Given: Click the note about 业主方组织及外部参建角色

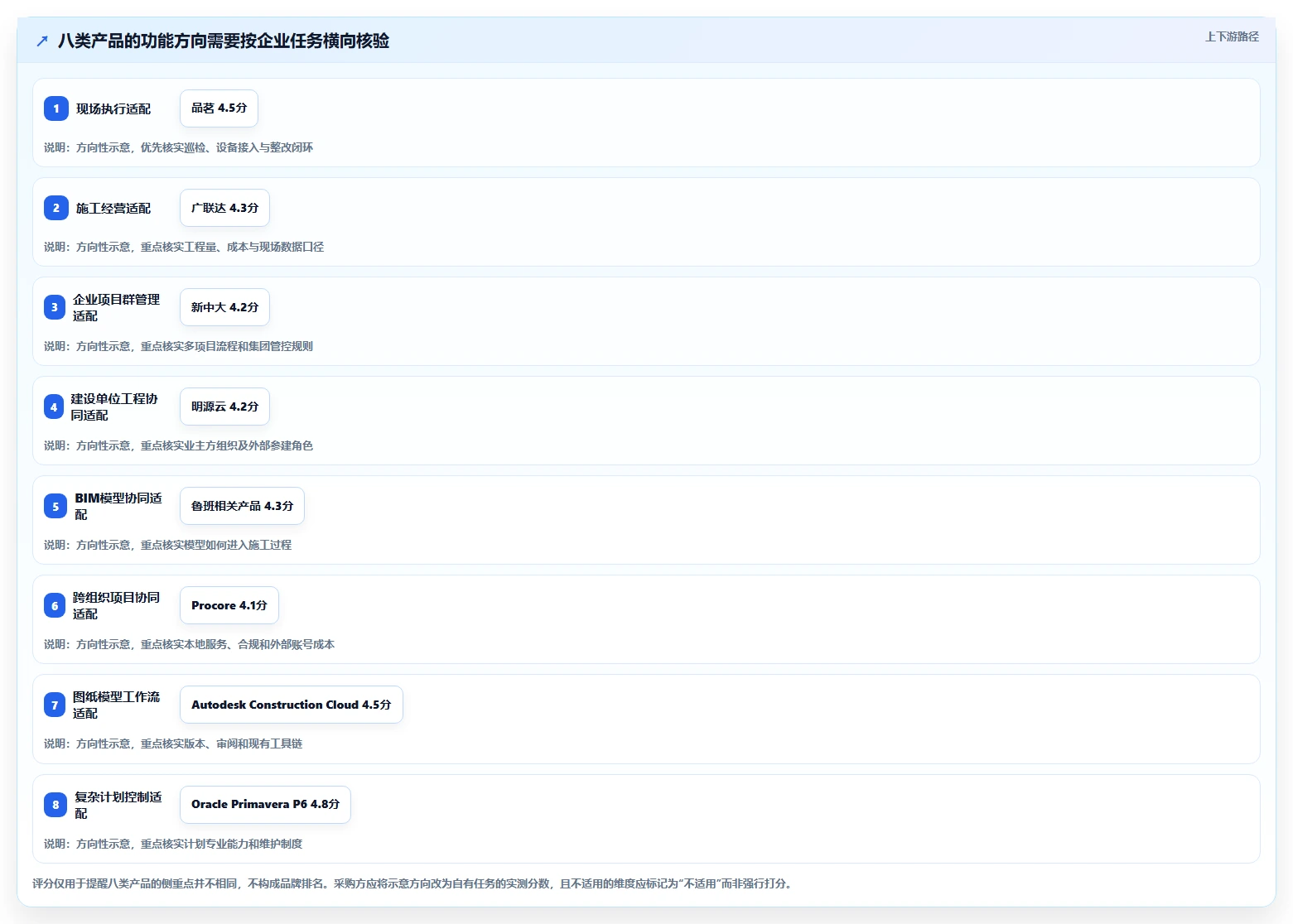Looking at the screenshot, I should pos(178,445).
